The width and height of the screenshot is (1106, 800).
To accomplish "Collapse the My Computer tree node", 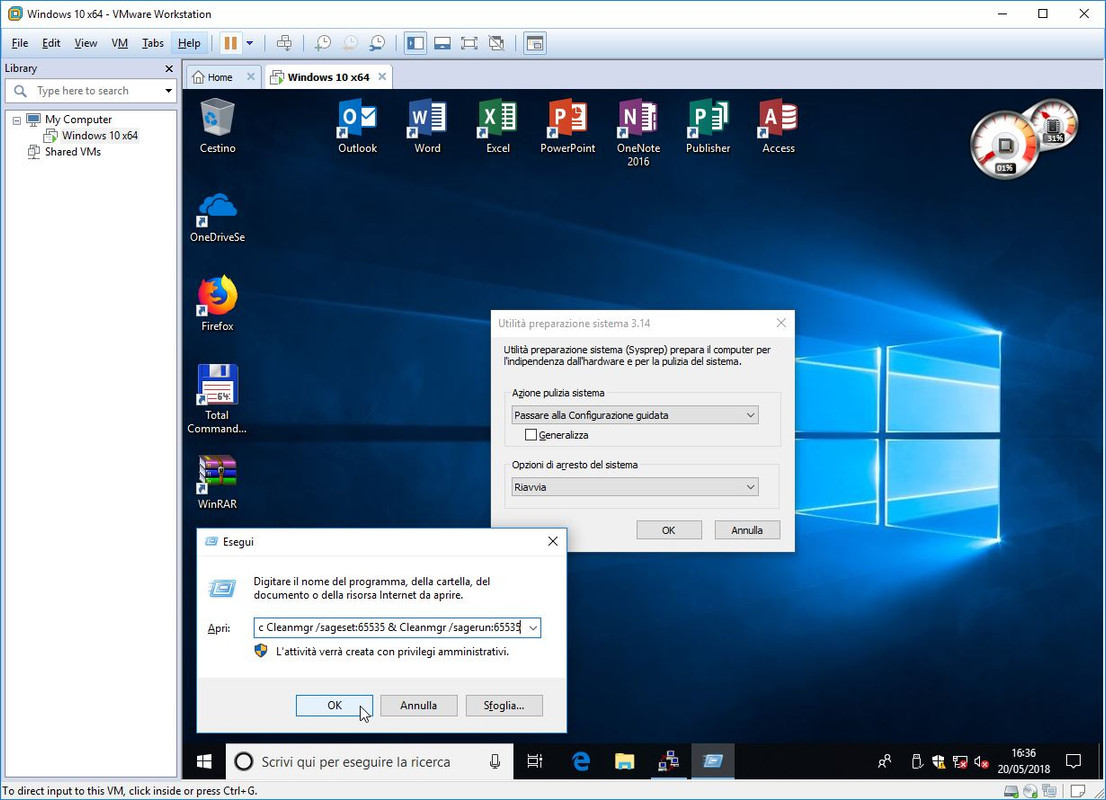I will coord(17,120).
